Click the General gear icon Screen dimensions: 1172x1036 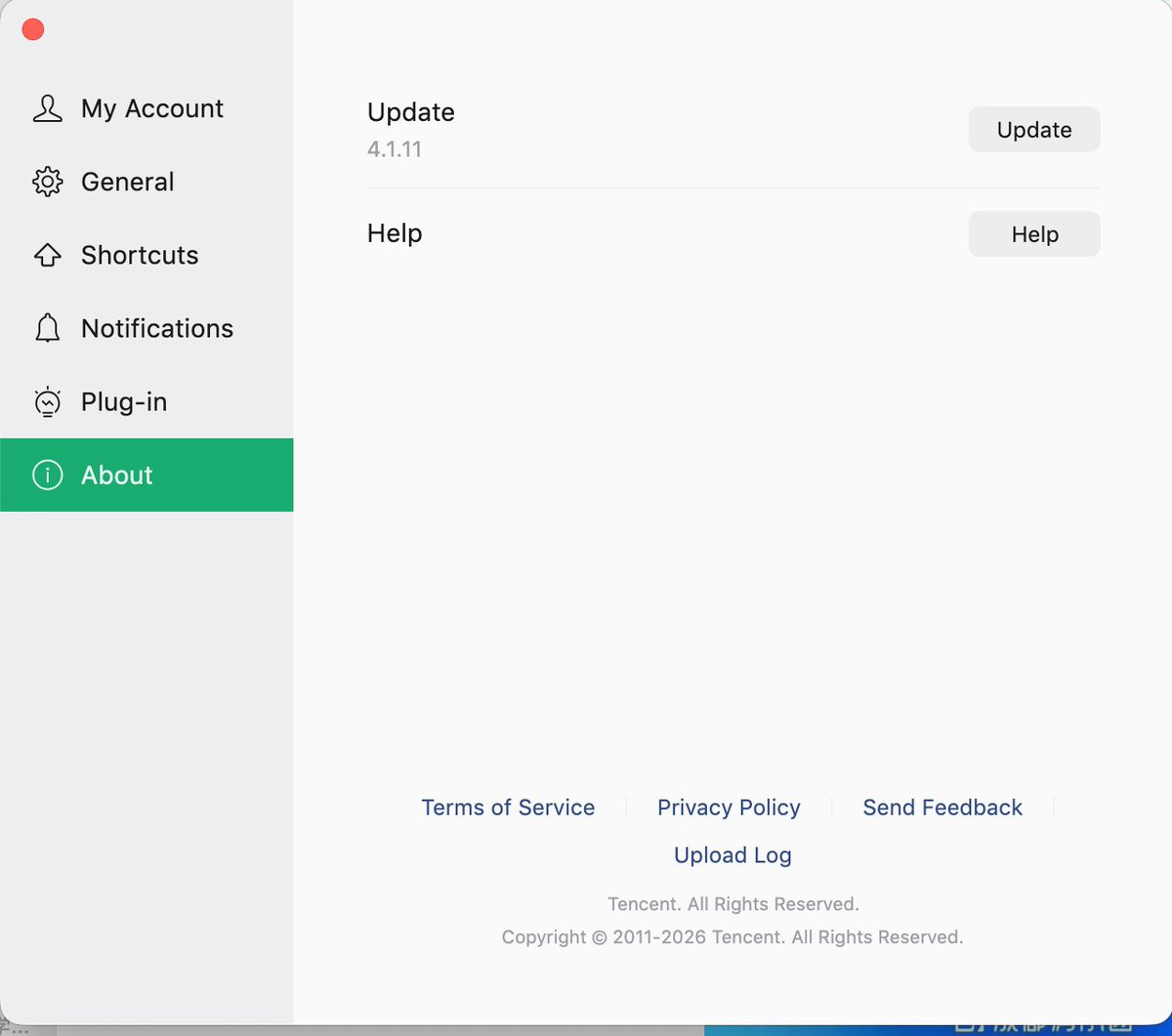point(47,182)
